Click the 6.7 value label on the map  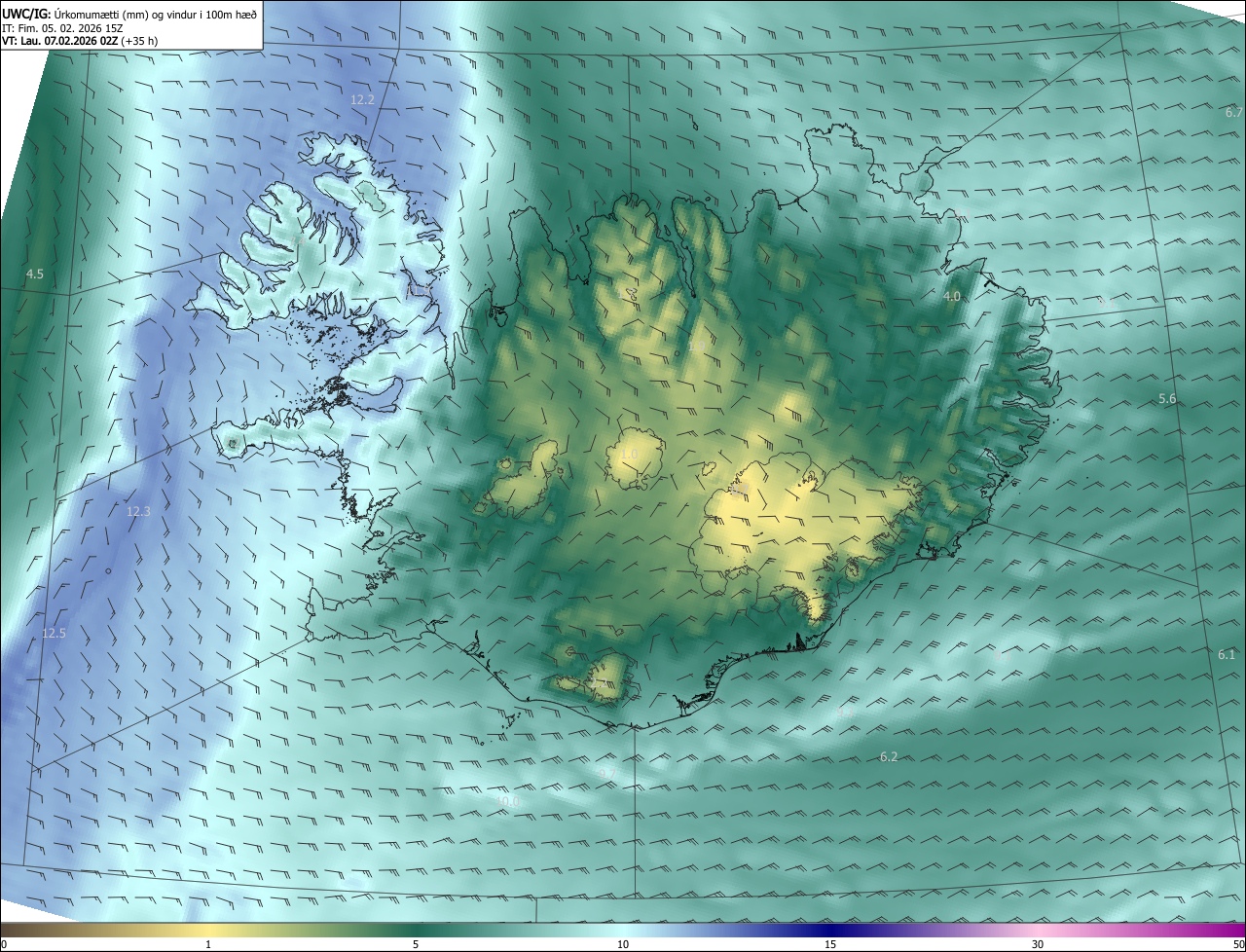[x=1234, y=113]
